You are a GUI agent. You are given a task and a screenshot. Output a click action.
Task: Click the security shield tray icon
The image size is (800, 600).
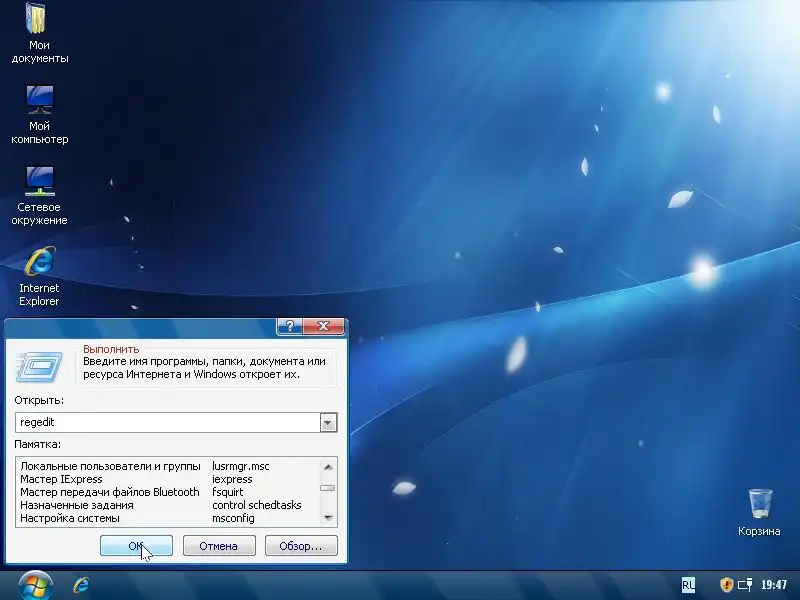pos(726,585)
